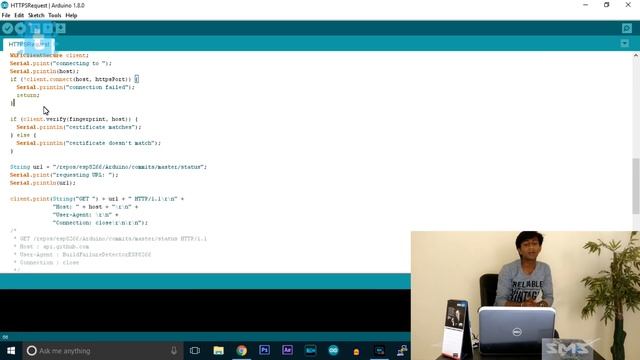Click the "connecting to " print line
The width and height of the screenshot is (640, 360).
coord(61,63)
